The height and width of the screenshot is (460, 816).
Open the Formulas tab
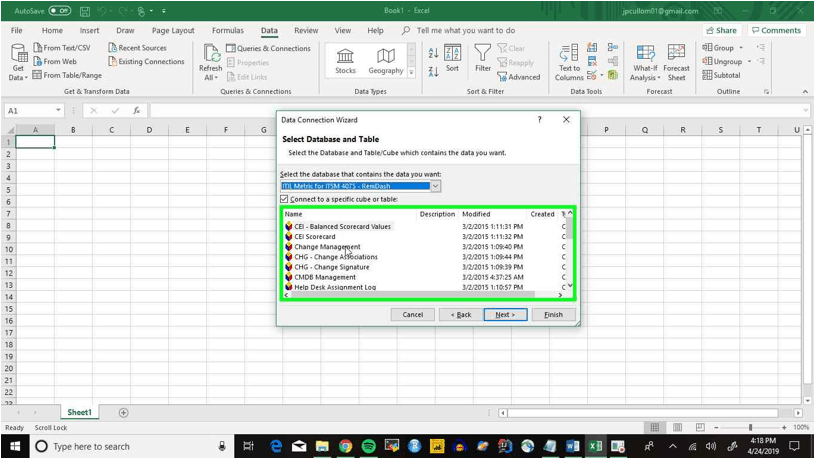click(227, 30)
